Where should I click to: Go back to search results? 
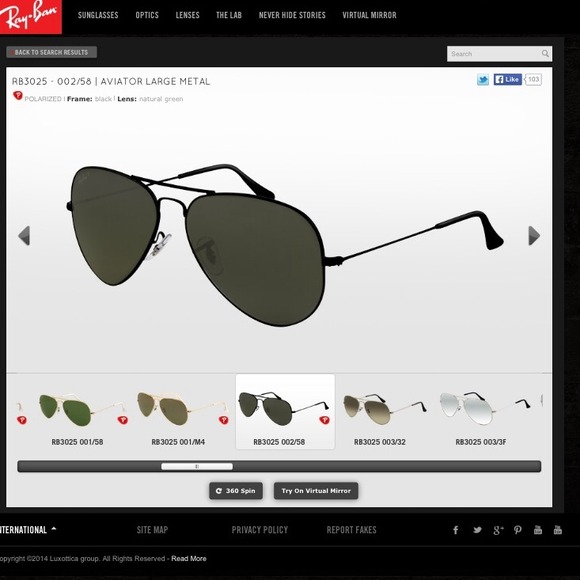(x=51, y=52)
